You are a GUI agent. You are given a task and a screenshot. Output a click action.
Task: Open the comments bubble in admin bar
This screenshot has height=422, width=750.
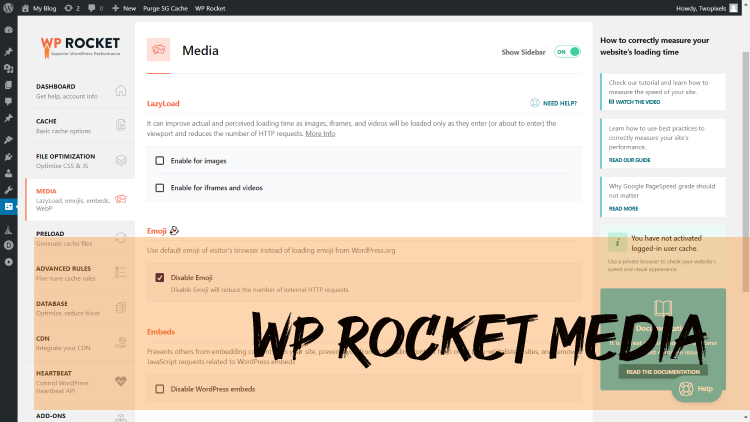(x=95, y=8)
